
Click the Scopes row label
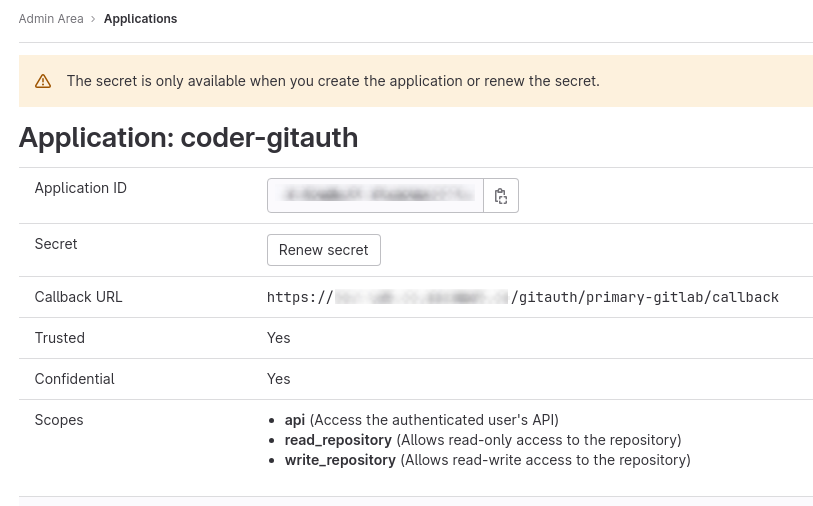pyautogui.click(x=59, y=420)
